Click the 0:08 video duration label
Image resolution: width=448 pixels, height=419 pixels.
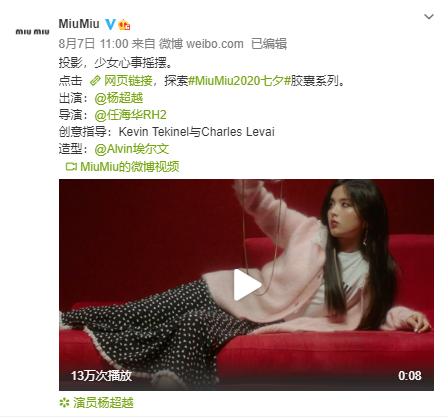pos(410,376)
